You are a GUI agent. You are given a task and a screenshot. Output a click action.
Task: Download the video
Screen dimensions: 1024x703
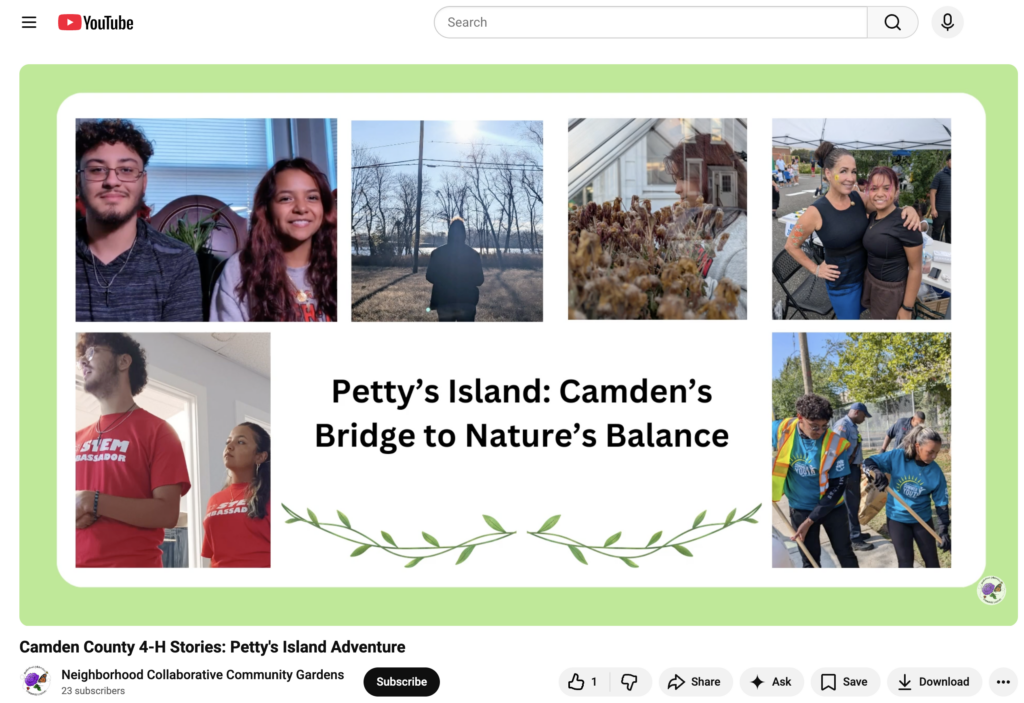(933, 682)
